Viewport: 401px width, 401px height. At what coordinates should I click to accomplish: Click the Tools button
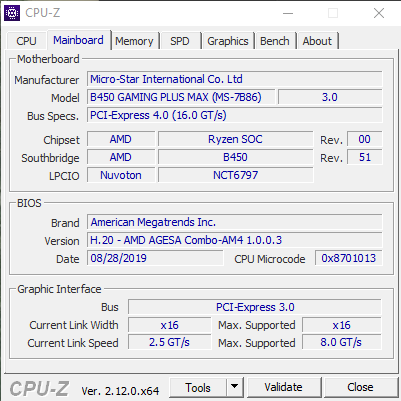pos(198,388)
